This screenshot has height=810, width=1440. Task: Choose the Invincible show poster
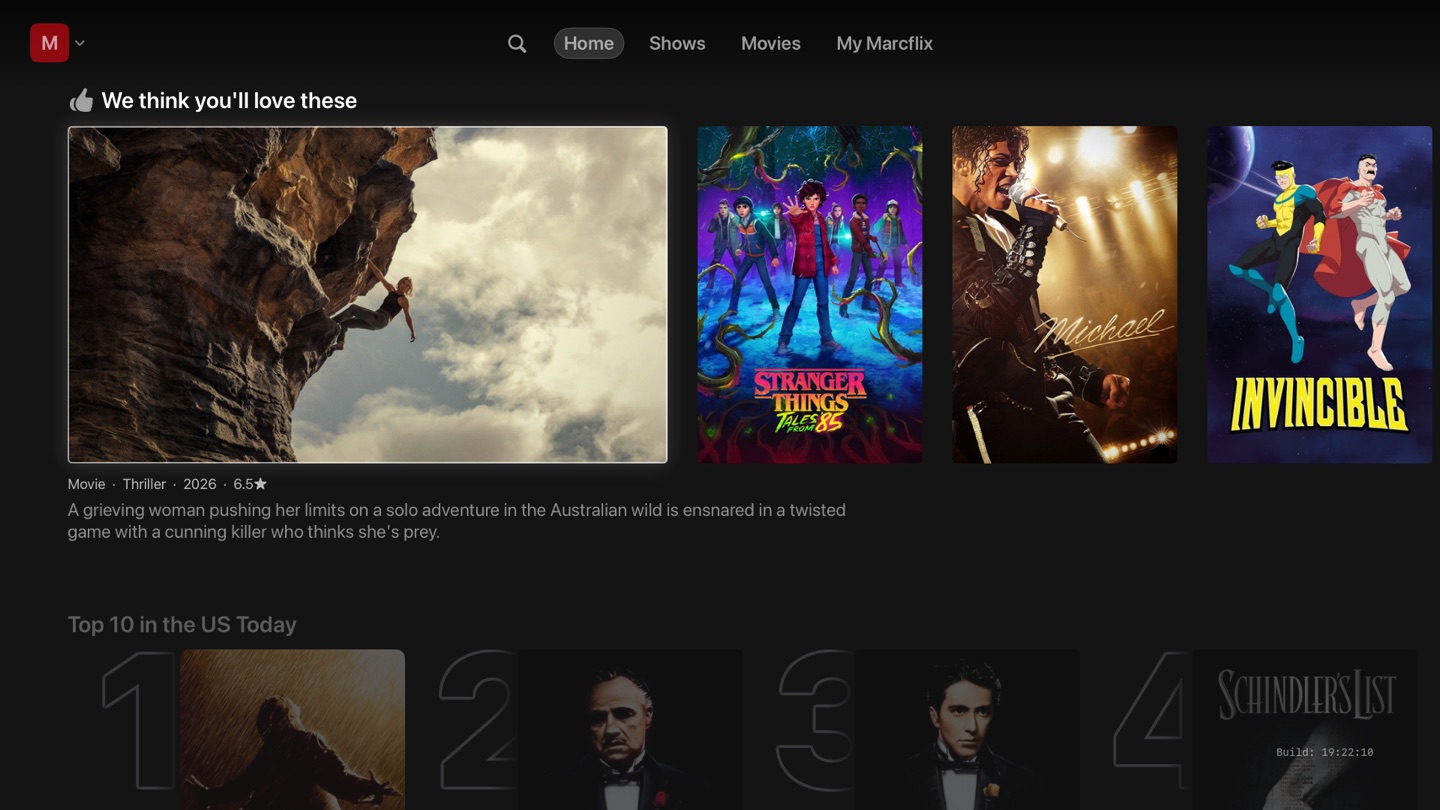(1319, 294)
